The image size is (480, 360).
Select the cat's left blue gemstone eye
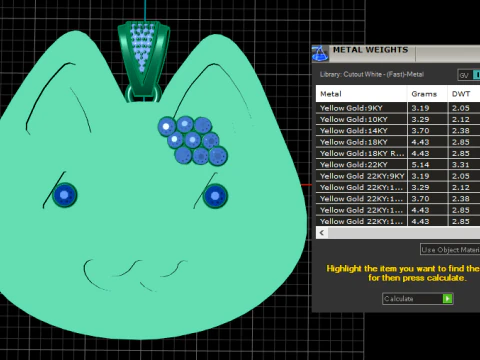pos(64,195)
